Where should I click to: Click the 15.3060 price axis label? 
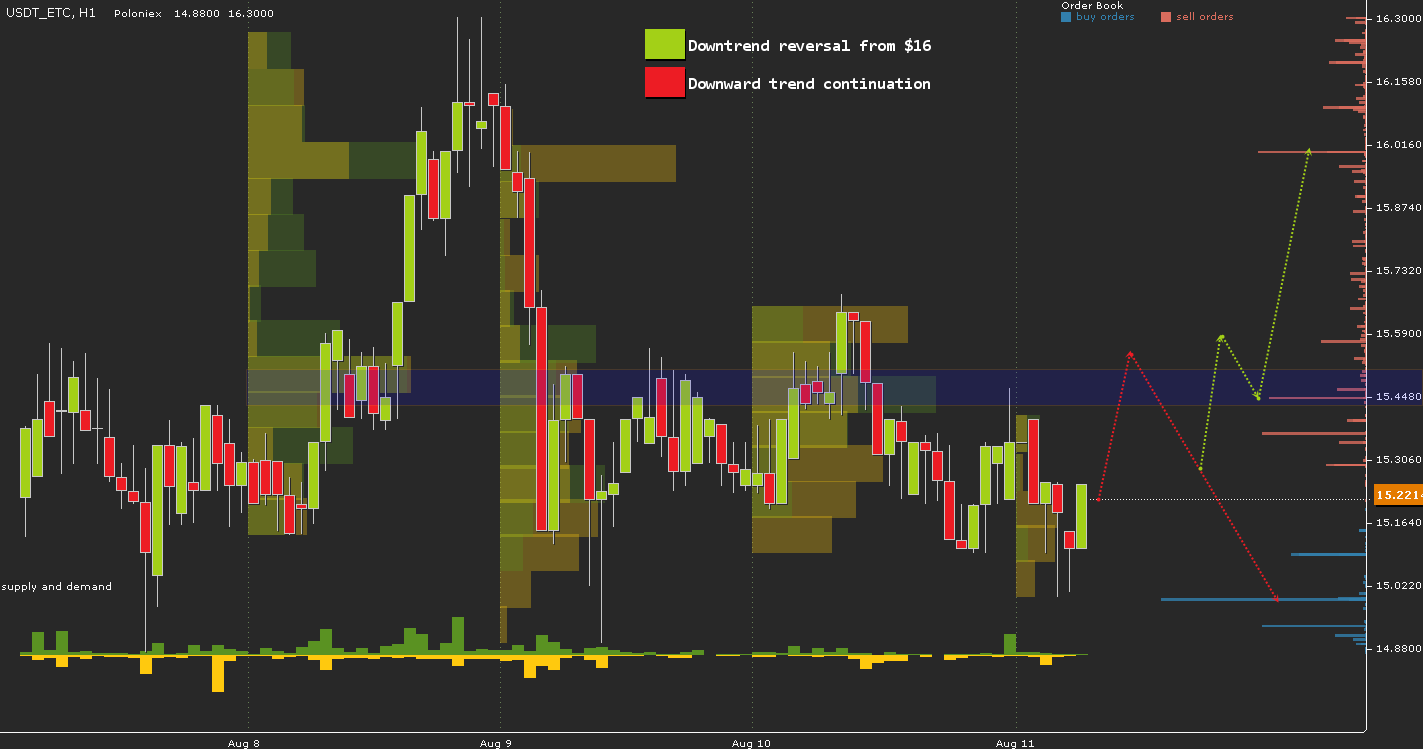tap(1398, 459)
